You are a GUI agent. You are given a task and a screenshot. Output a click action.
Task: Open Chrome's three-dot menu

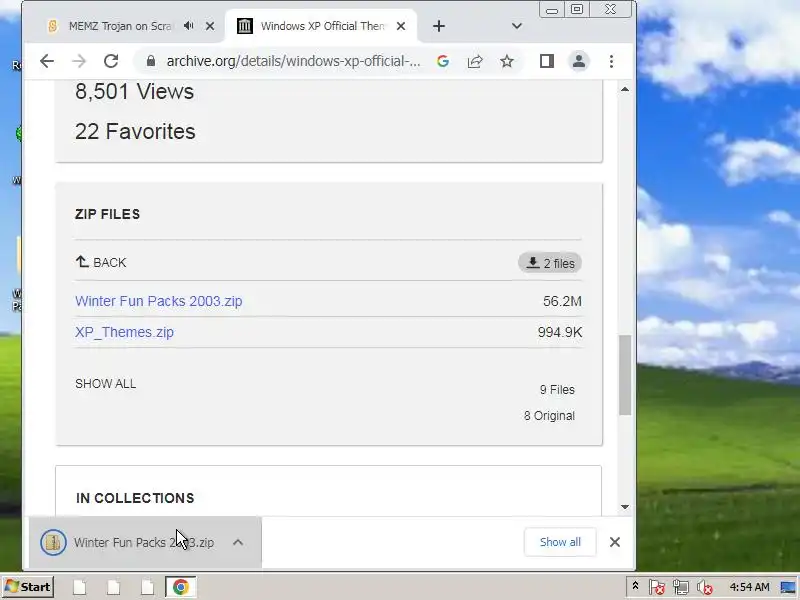pyautogui.click(x=611, y=61)
